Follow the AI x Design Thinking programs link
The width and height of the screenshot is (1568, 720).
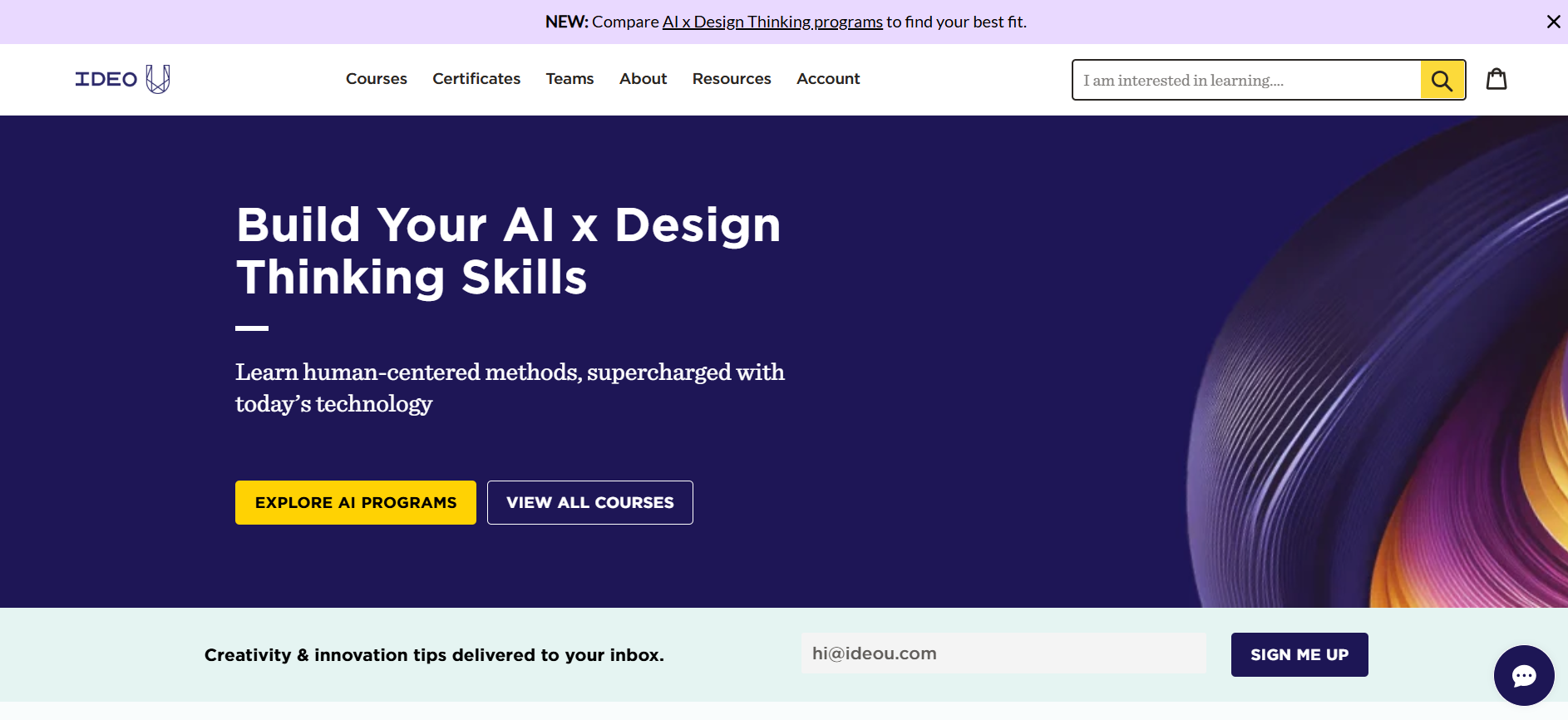tap(772, 22)
